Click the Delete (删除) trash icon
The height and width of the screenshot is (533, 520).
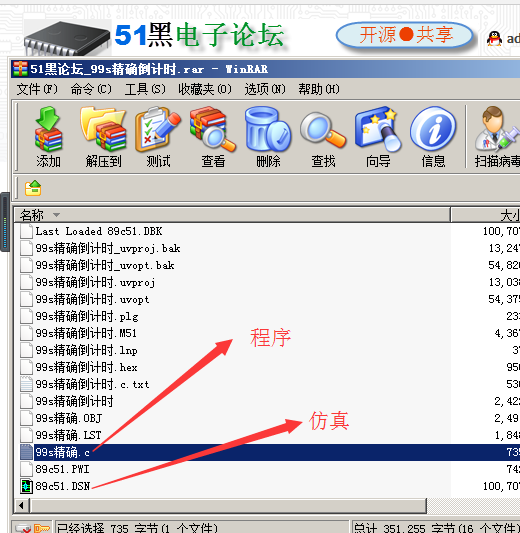[268, 129]
